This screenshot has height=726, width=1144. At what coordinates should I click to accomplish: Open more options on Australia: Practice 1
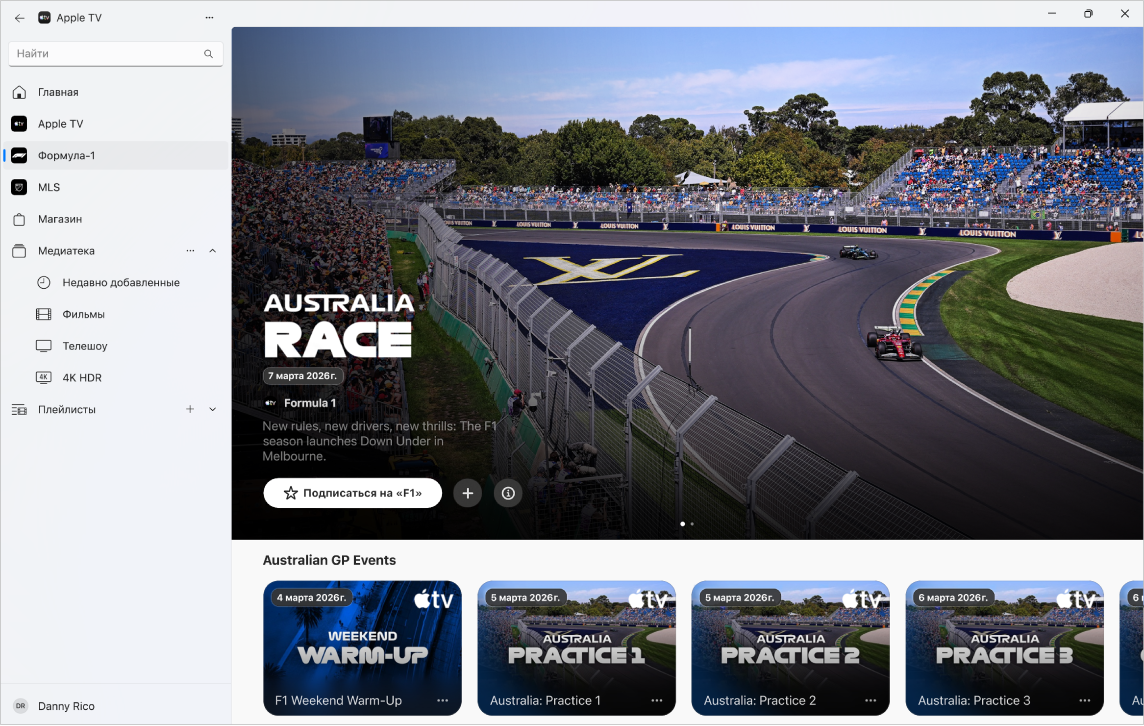[657, 700]
